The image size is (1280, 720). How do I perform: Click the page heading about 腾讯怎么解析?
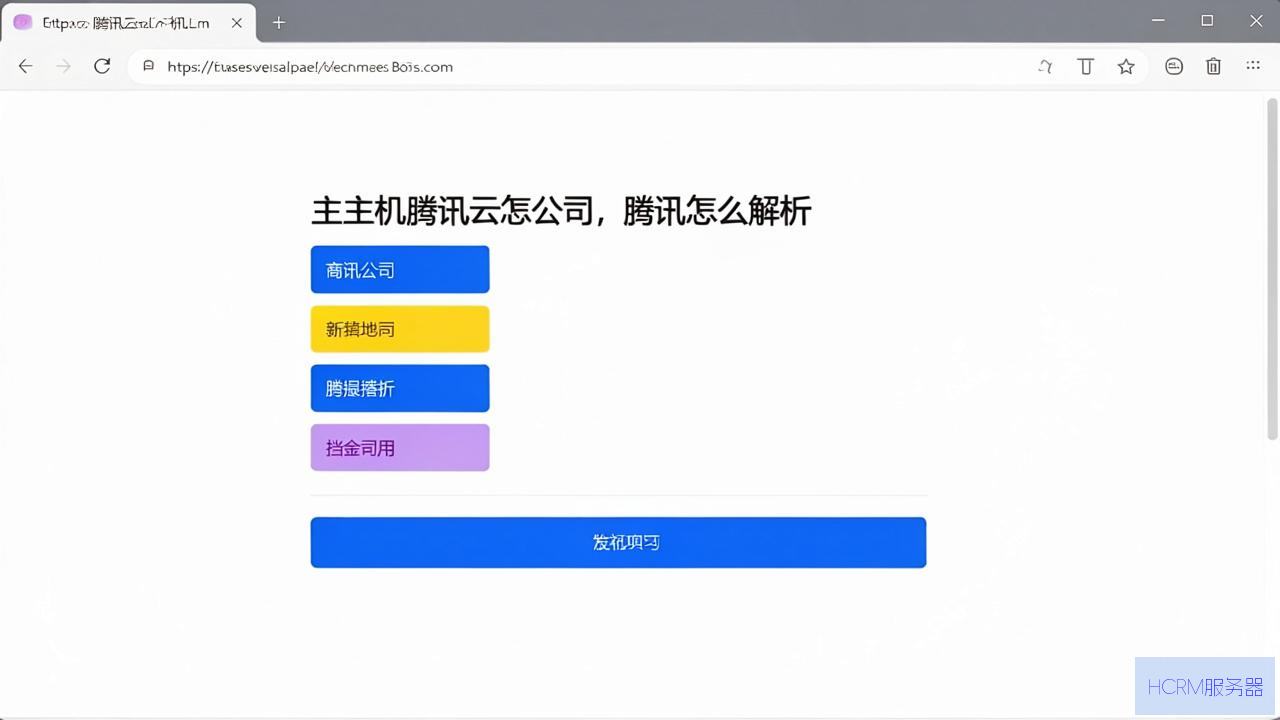click(x=561, y=212)
